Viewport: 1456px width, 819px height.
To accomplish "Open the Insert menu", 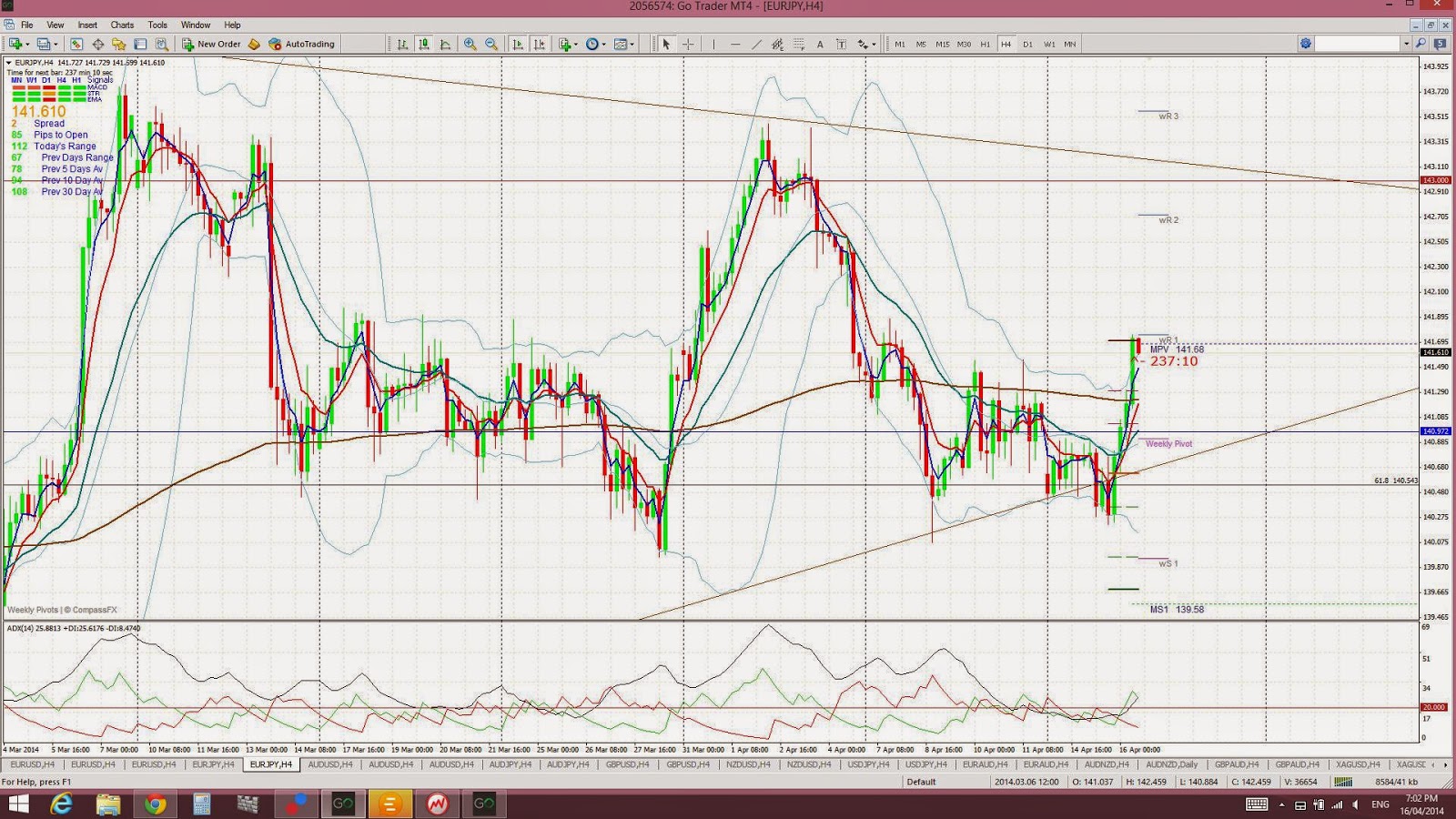I will (x=87, y=25).
